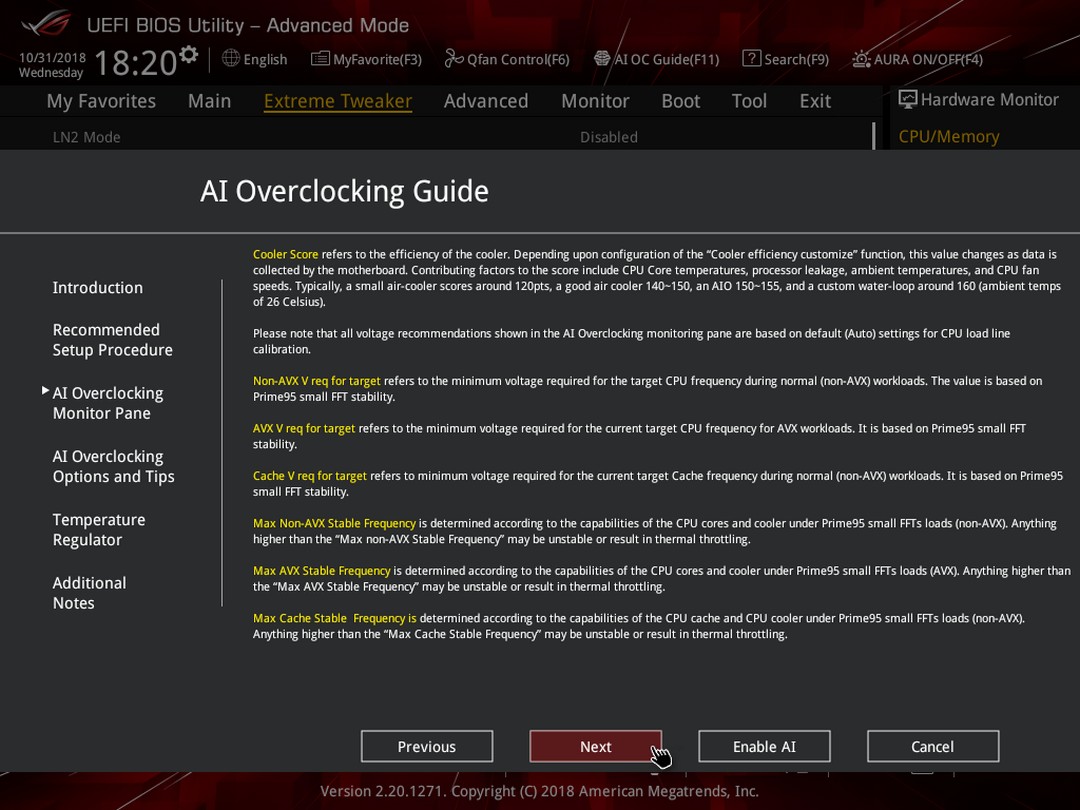Switch to My Favorites tab

(101, 101)
